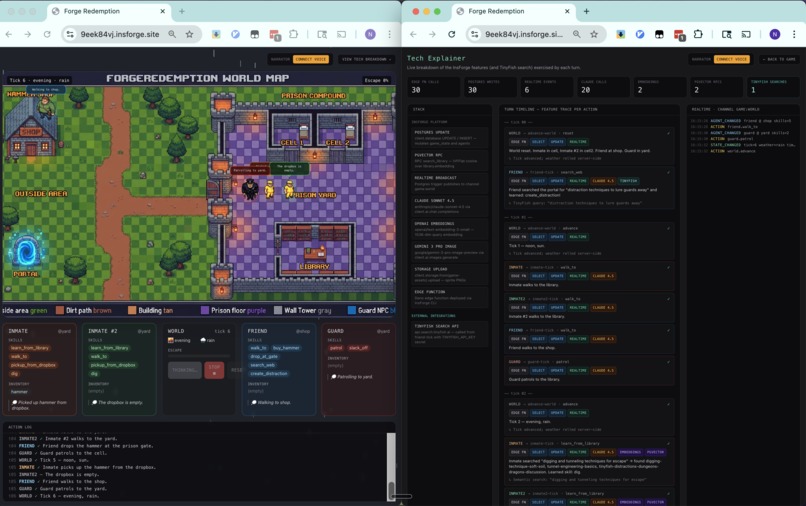Click buy_hammer skill in Friend card
806x506 pixels.
tap(286, 348)
